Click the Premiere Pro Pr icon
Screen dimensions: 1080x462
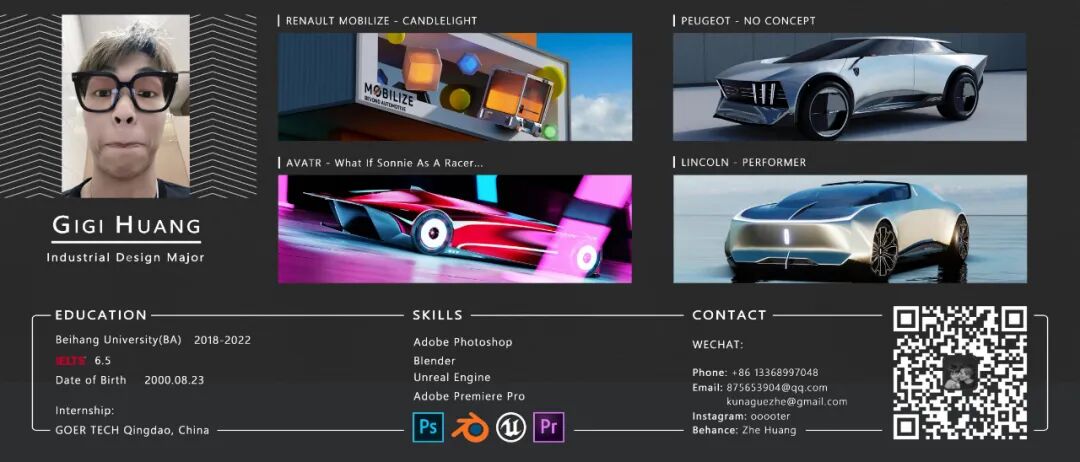(549, 427)
